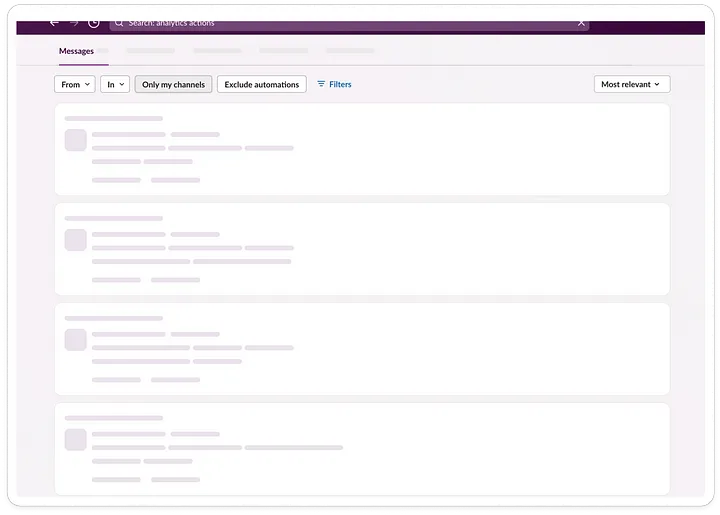Screen dimensions: 720x515
Task: Click the search field reading analytics actions
Action: coord(349,24)
